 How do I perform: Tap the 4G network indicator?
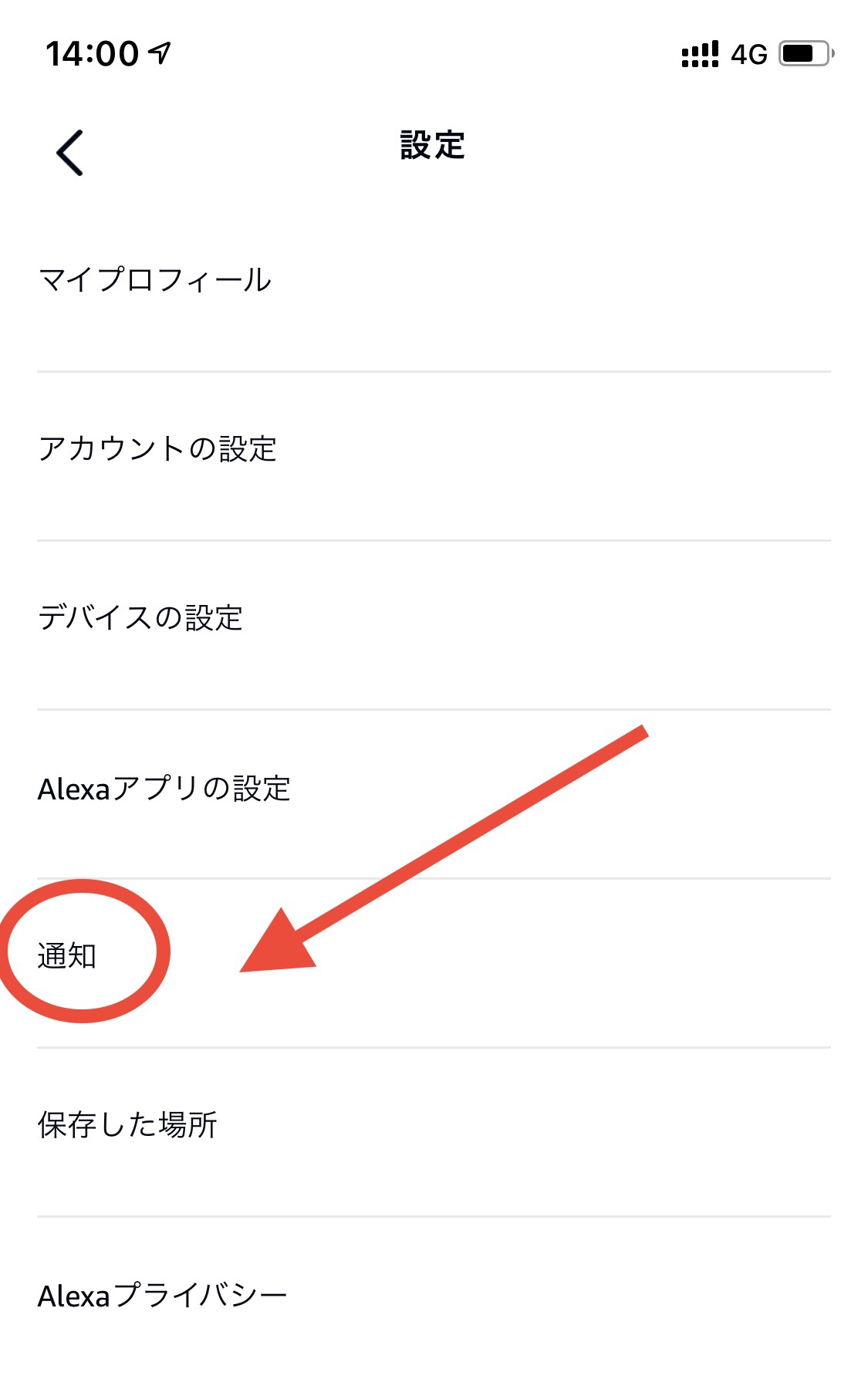[x=748, y=54]
